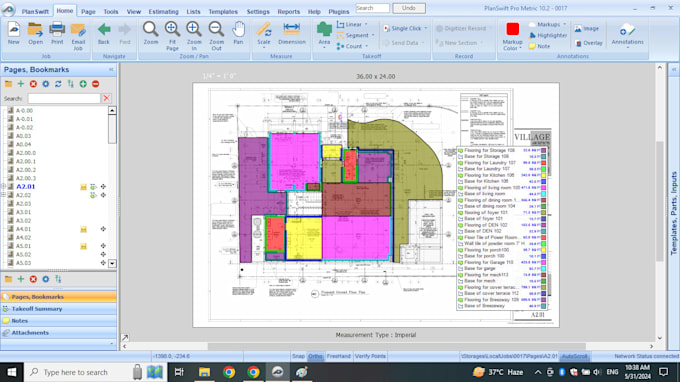Add a Note annotation
The width and height of the screenshot is (680, 382).
[539, 46]
